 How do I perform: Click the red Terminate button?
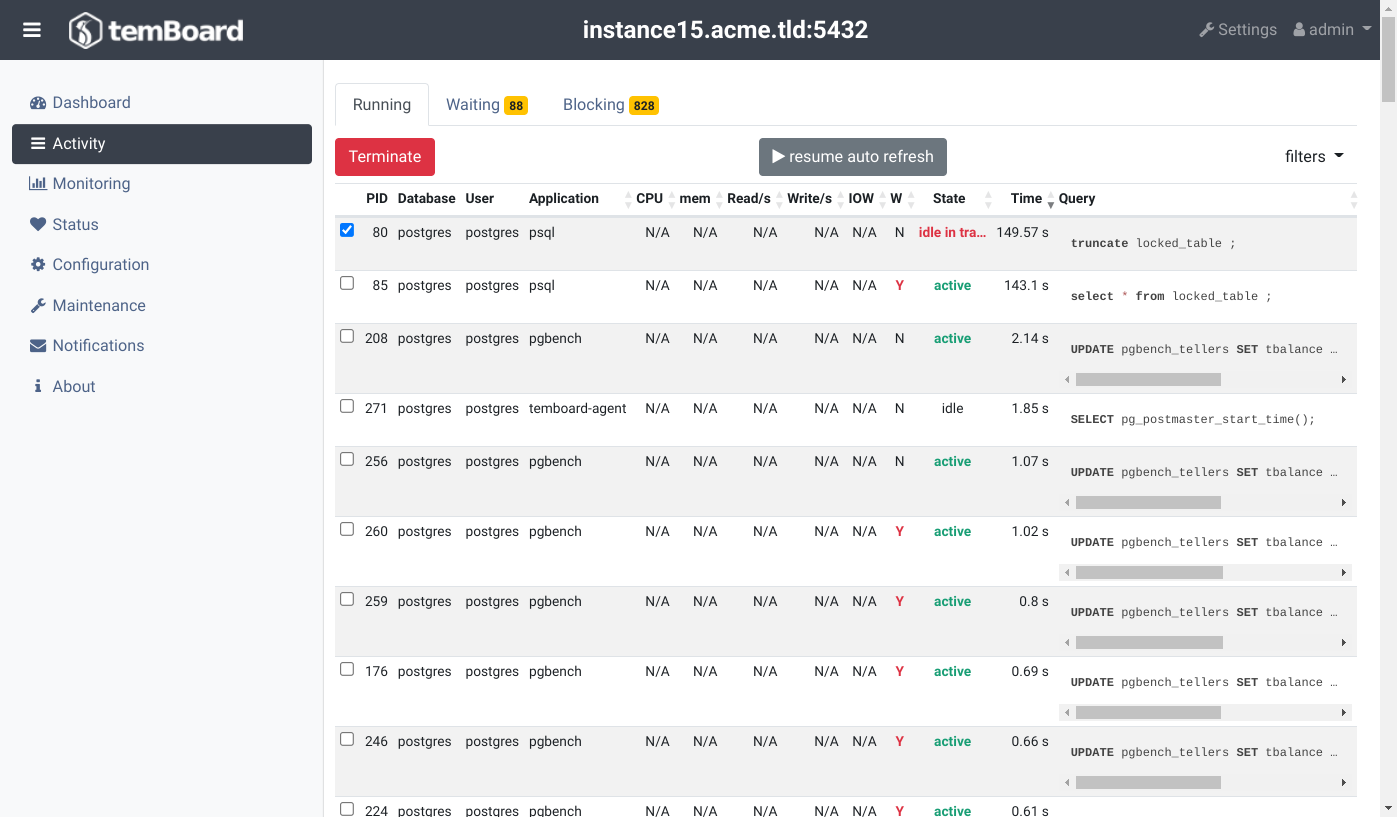[x=385, y=157]
